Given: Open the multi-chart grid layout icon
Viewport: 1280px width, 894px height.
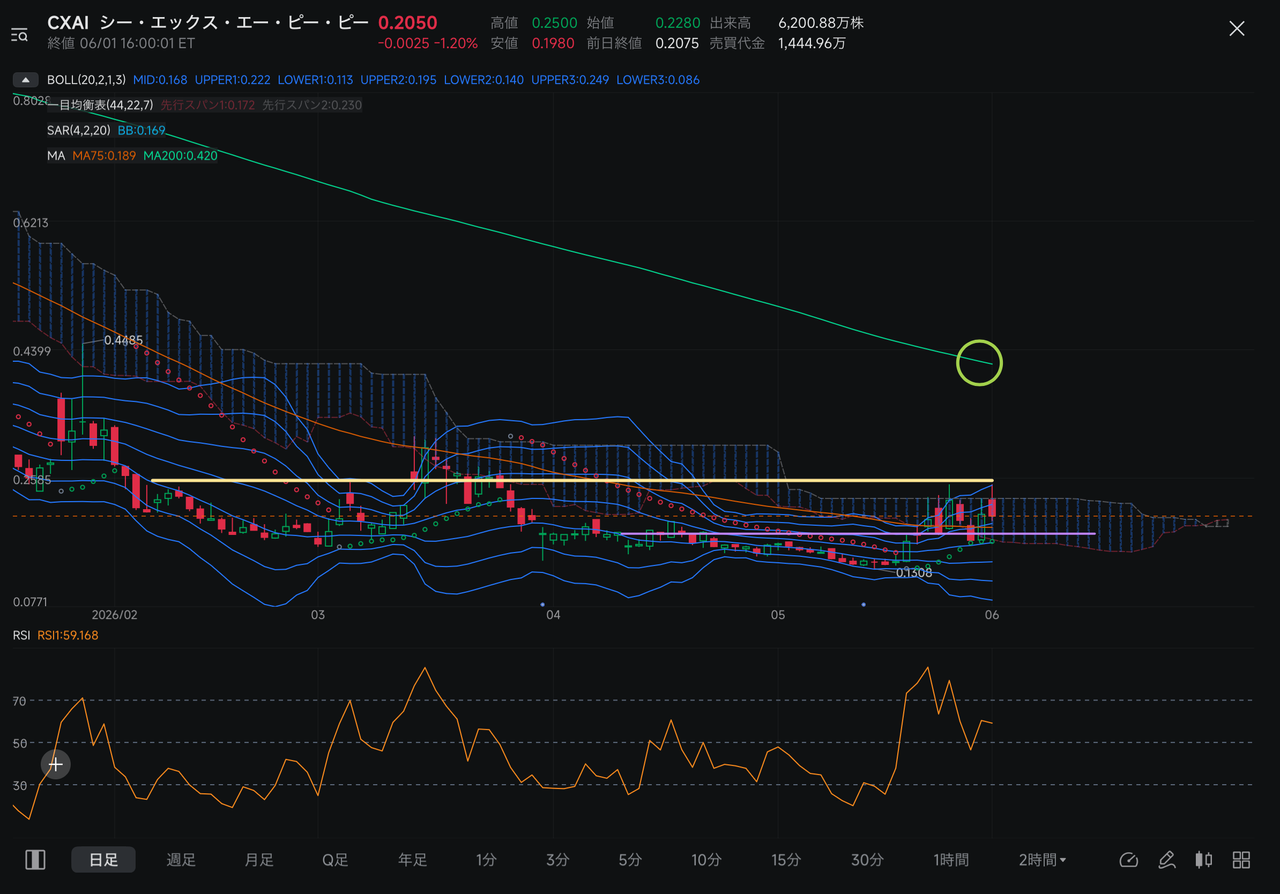Looking at the screenshot, I should coord(1241,860).
